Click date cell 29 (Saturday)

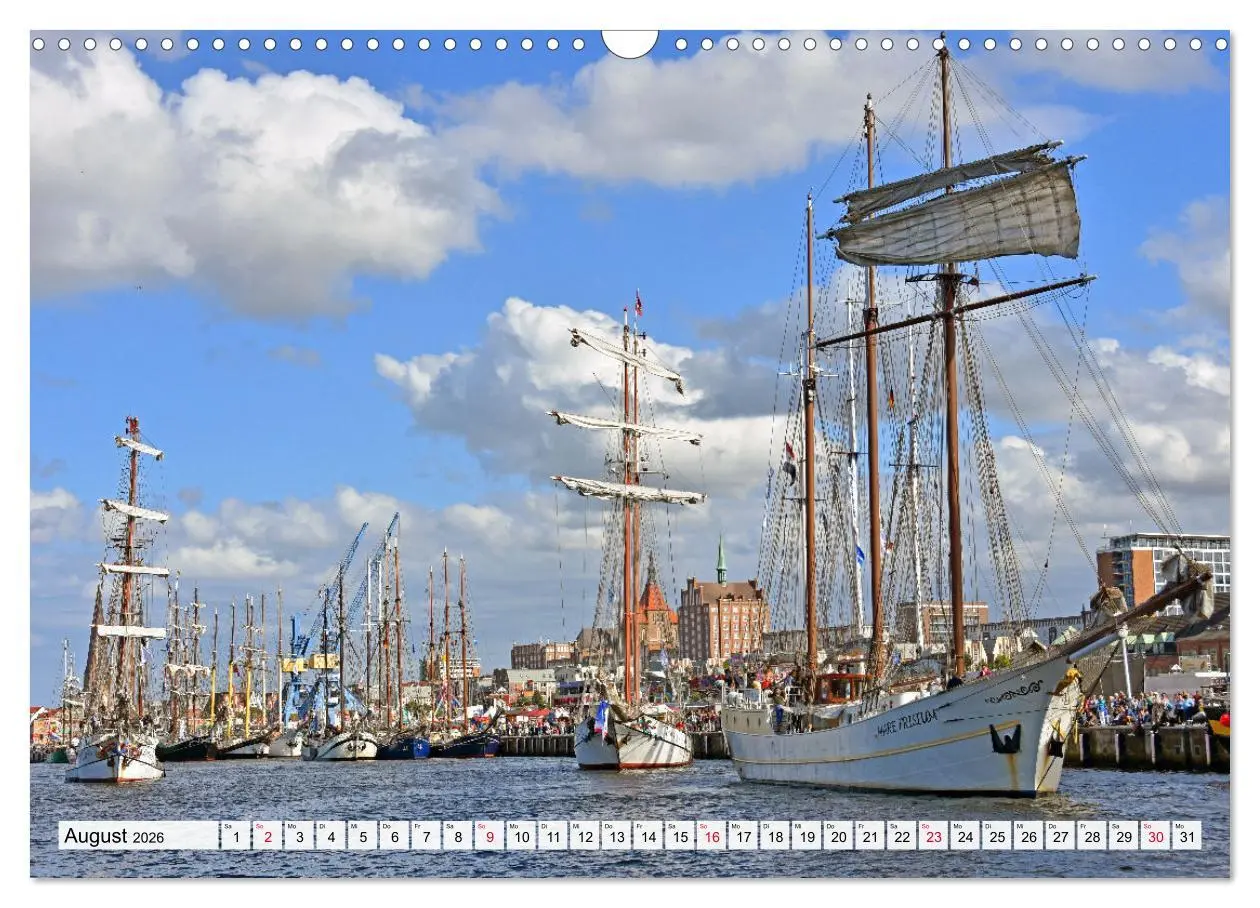1124,836
